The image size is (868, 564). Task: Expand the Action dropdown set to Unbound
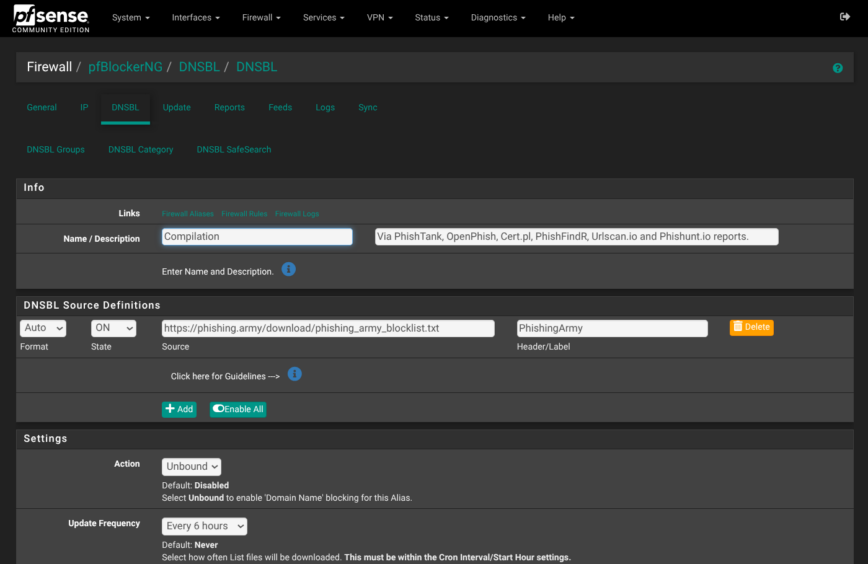click(191, 467)
